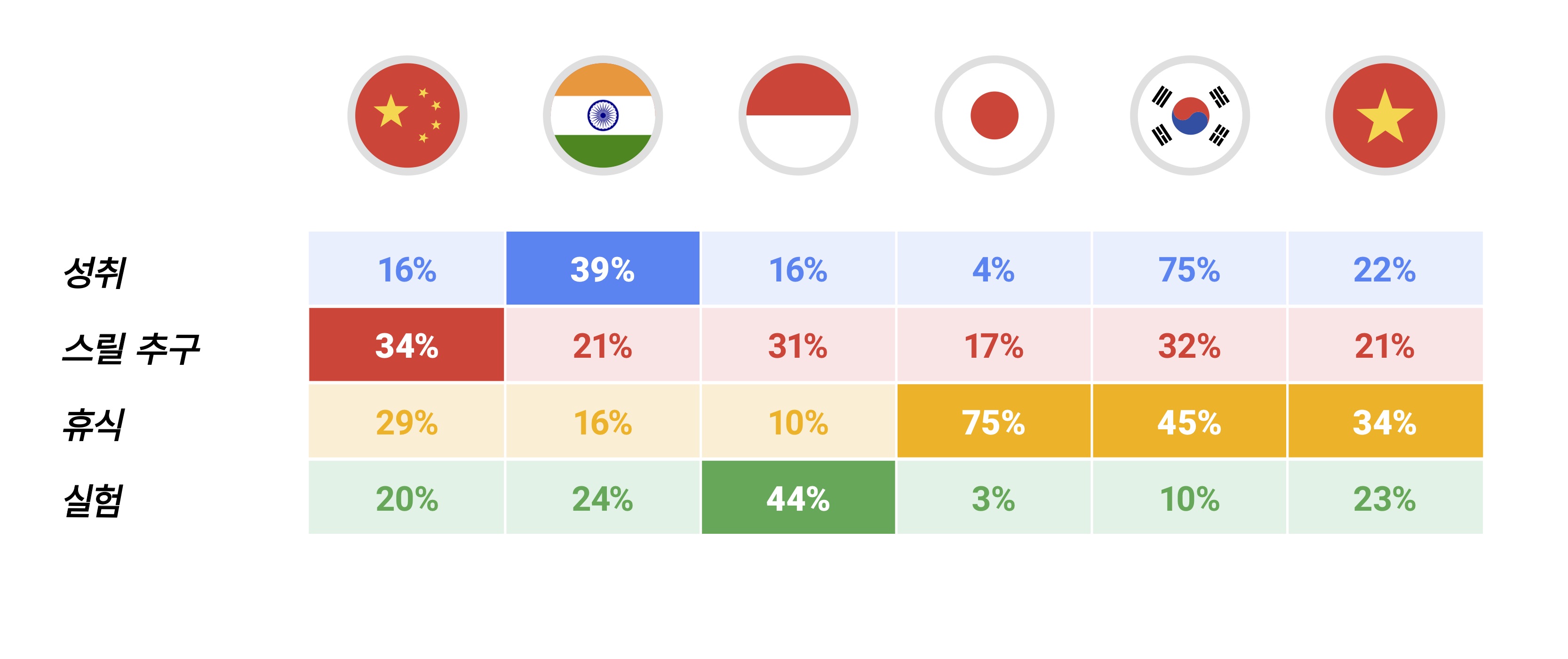Click the 3% cell in 실험 row
This screenshot has width=1568, height=659.
(994, 498)
